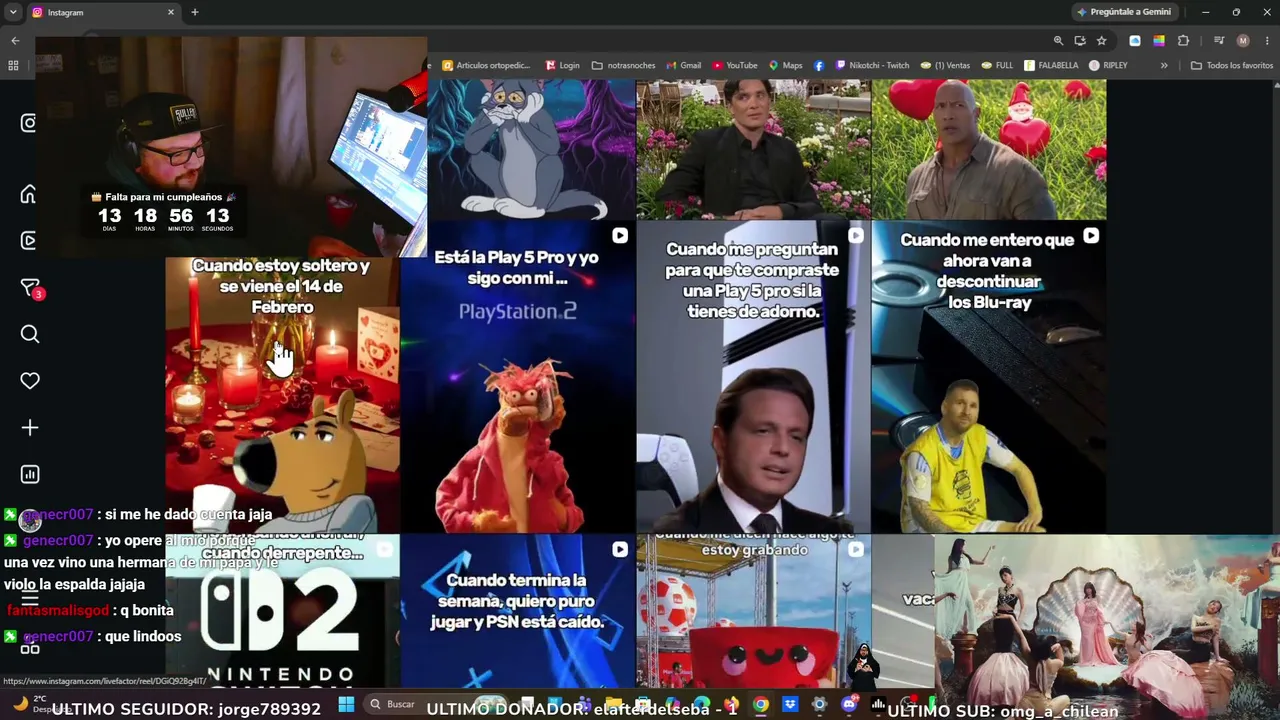Open a new browser tab
The height and width of the screenshot is (720, 1280).
(x=195, y=13)
